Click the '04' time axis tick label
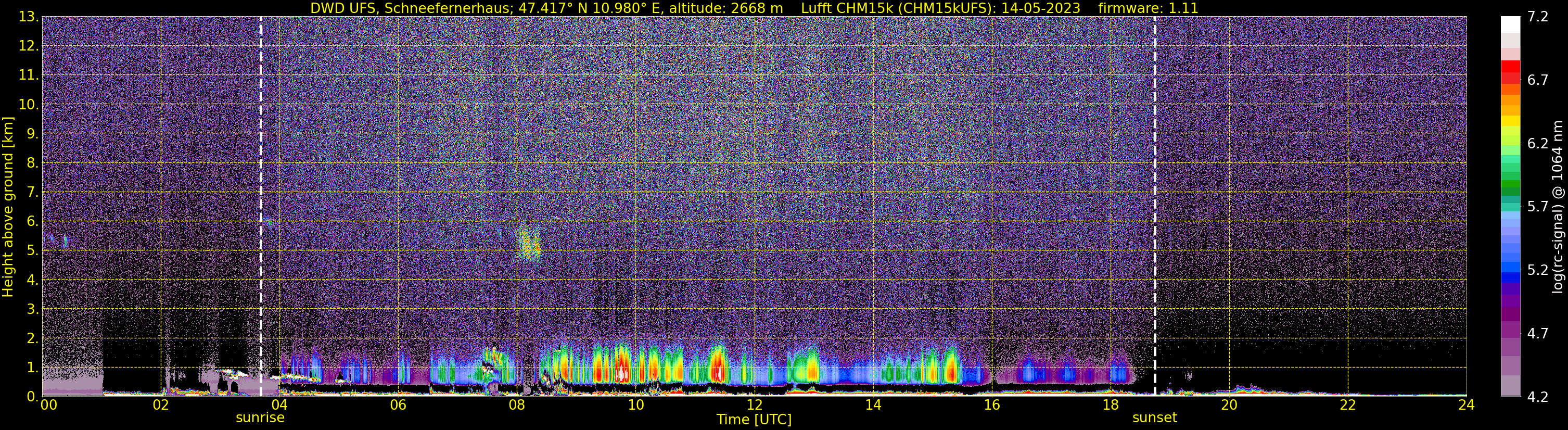 [x=279, y=405]
